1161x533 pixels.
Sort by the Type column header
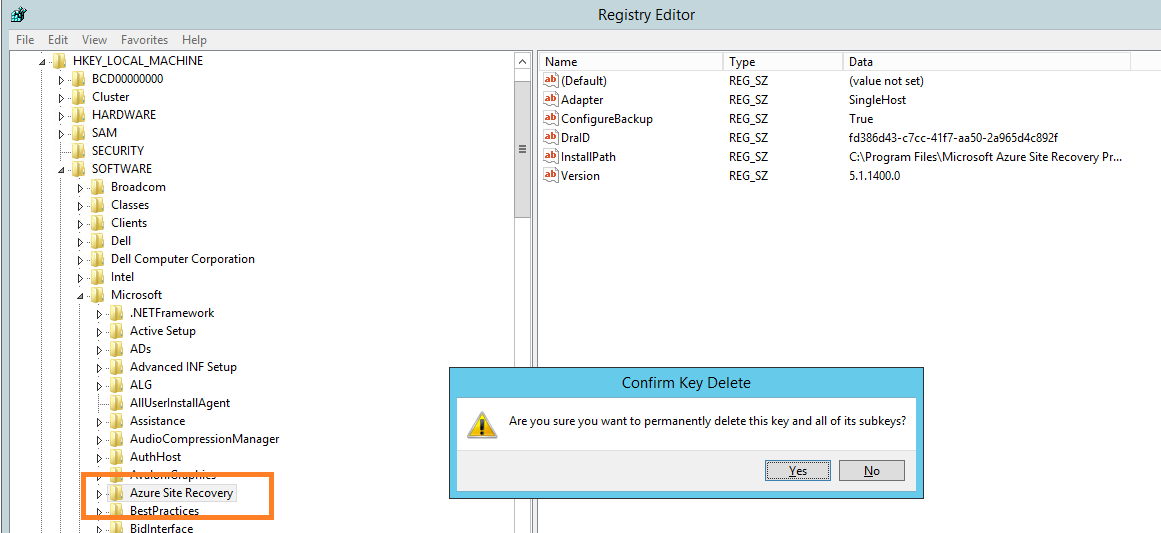[783, 61]
